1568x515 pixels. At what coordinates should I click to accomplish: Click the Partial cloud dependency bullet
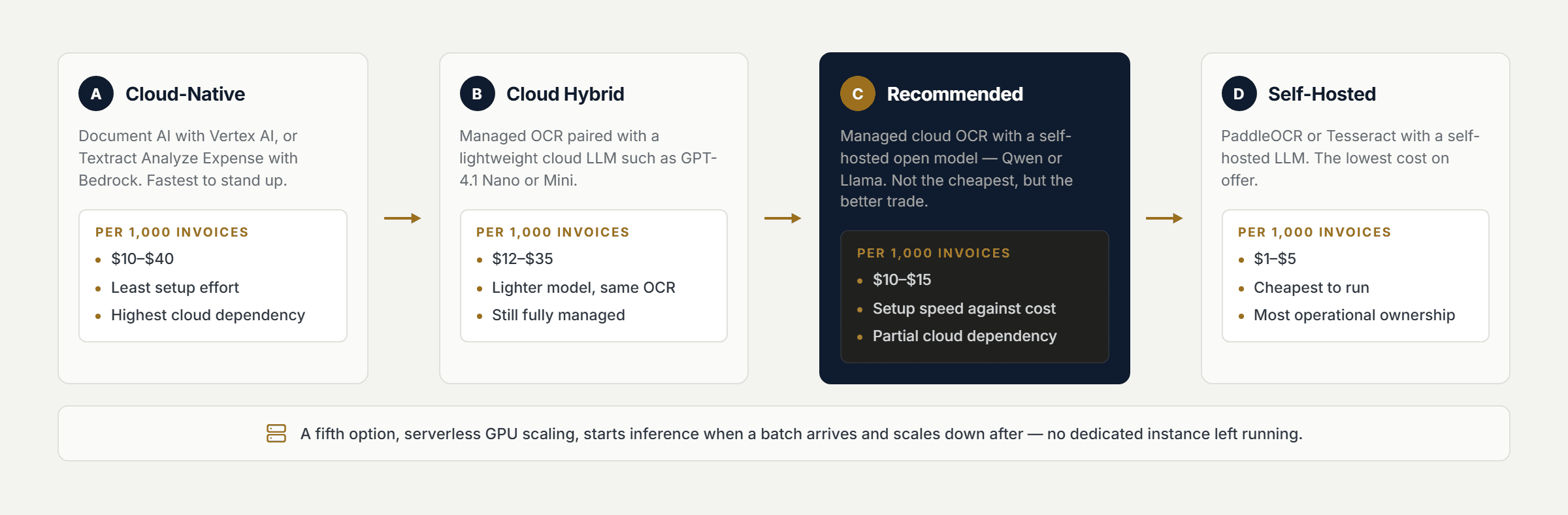964,336
